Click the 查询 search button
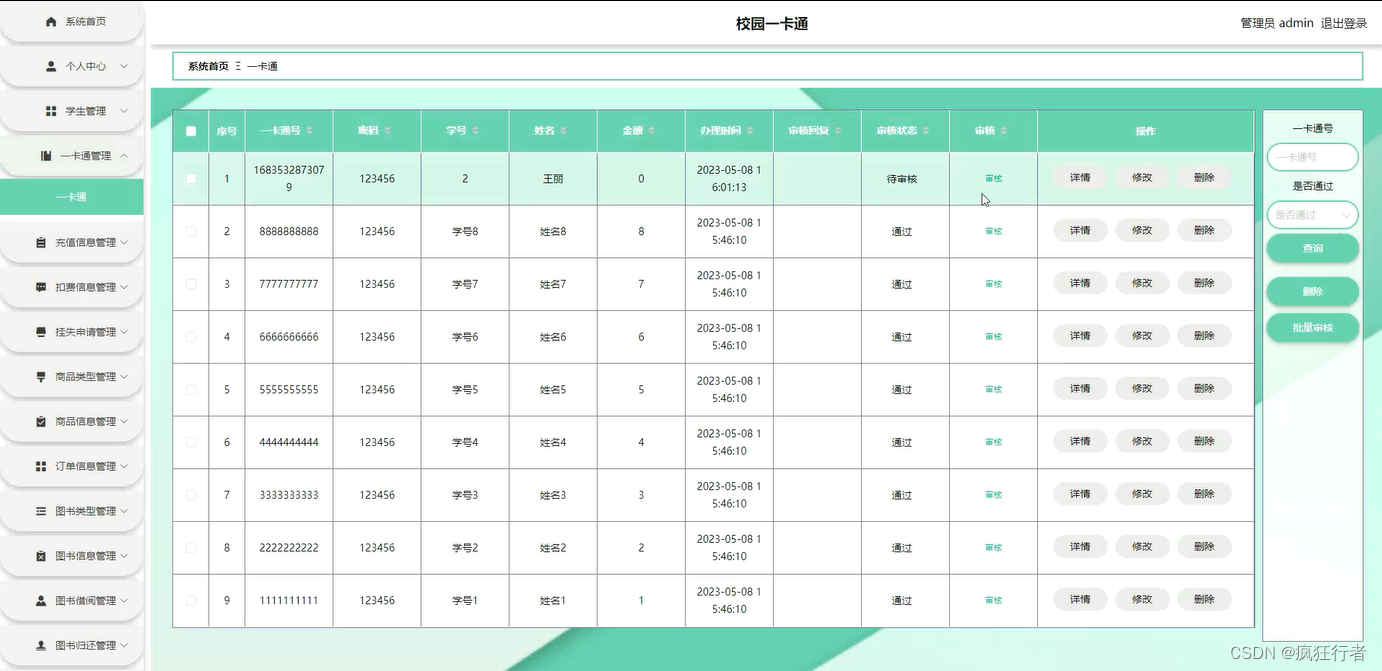Viewport: 1382px width, 671px height. coord(1312,248)
